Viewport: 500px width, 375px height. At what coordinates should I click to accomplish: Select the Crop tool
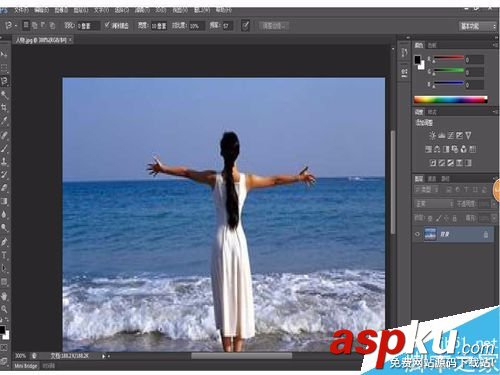[x=4, y=108]
